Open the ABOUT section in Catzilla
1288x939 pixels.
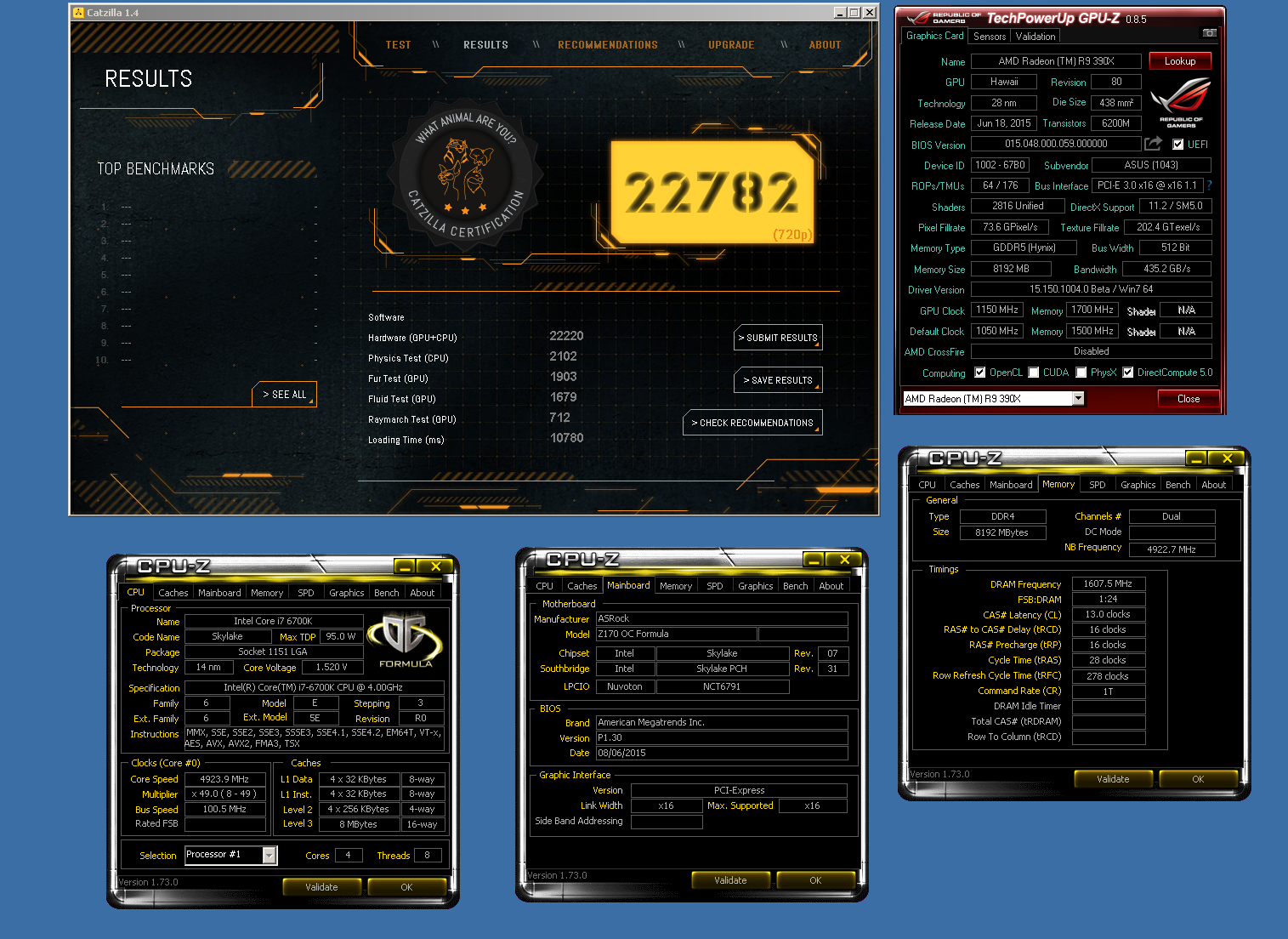pyautogui.click(x=825, y=45)
